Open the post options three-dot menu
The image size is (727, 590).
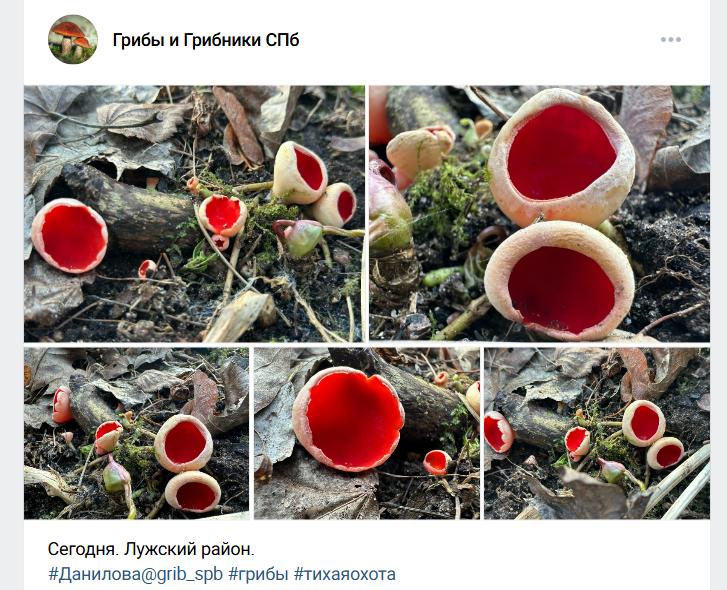[x=670, y=39]
